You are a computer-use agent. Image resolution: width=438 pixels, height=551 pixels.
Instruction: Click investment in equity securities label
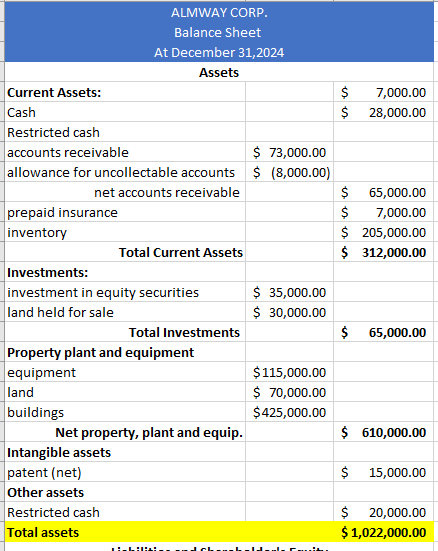(x=125, y=292)
